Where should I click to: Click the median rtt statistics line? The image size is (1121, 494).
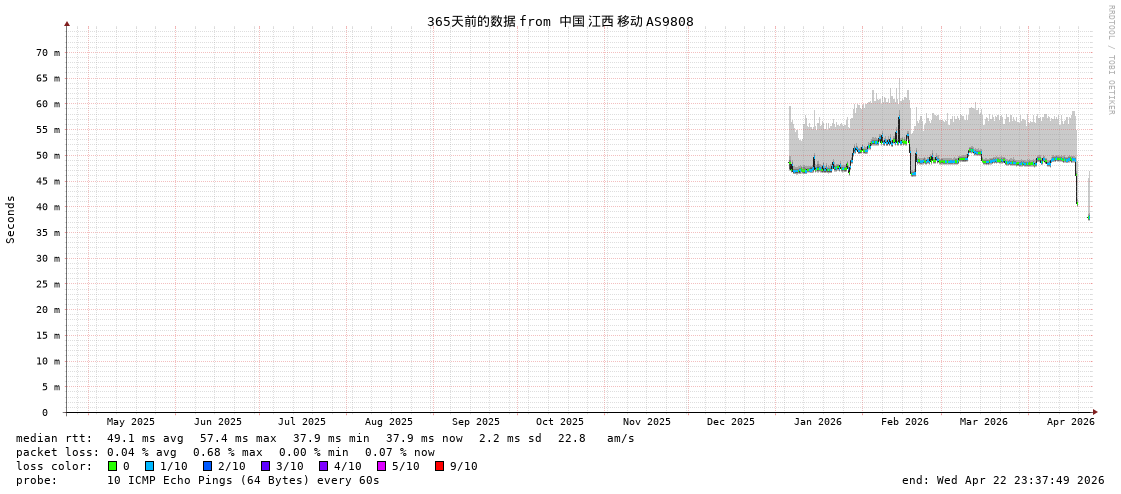pos(325,438)
